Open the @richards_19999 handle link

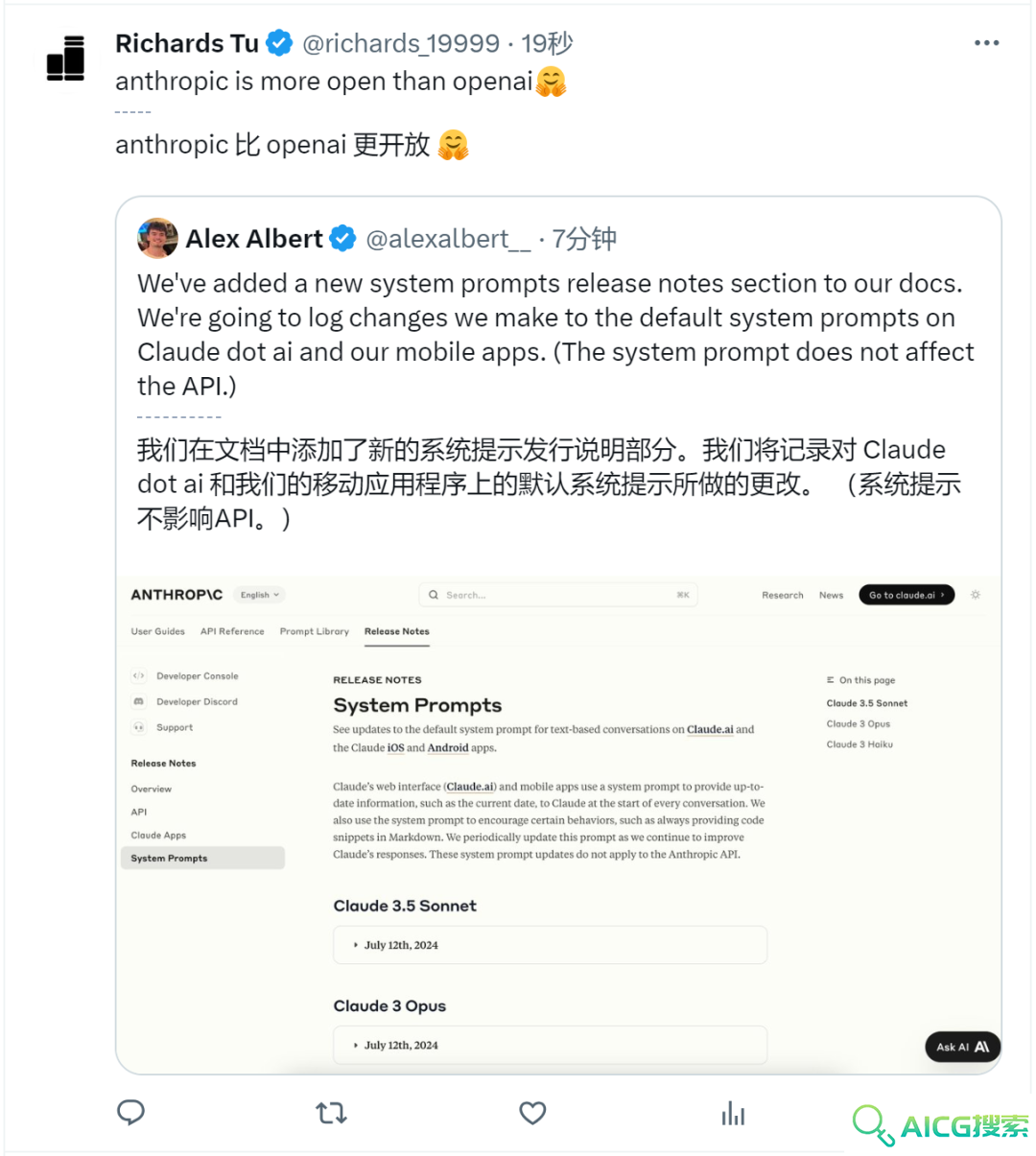(401, 43)
